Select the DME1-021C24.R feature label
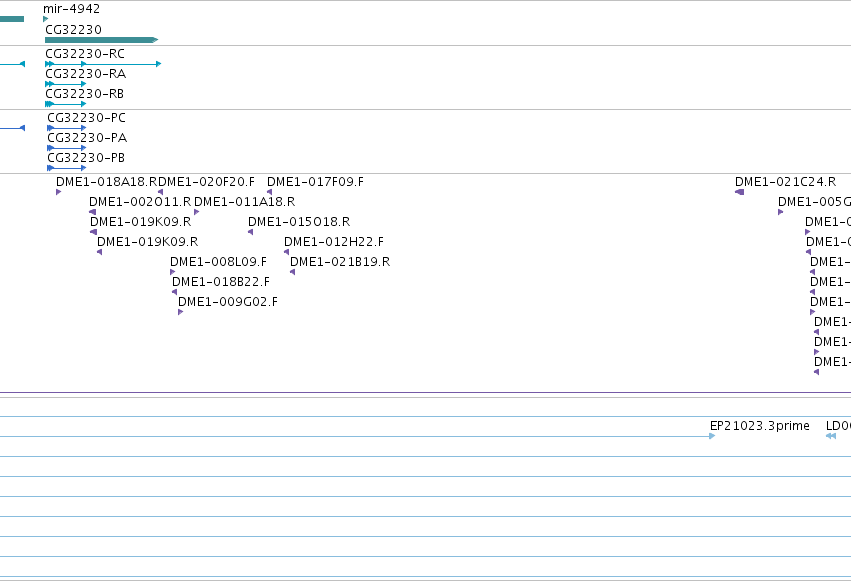The image size is (851, 581). (x=785, y=182)
